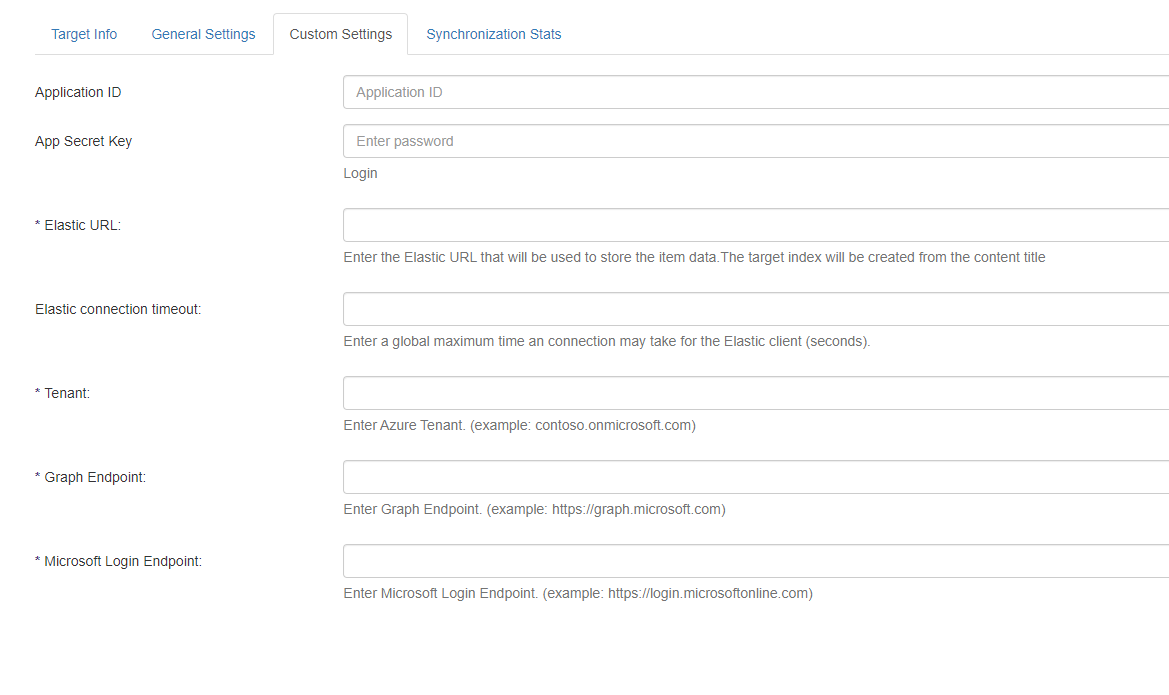
Task: Click the Azure Tenant example hint text
Action: [519, 425]
